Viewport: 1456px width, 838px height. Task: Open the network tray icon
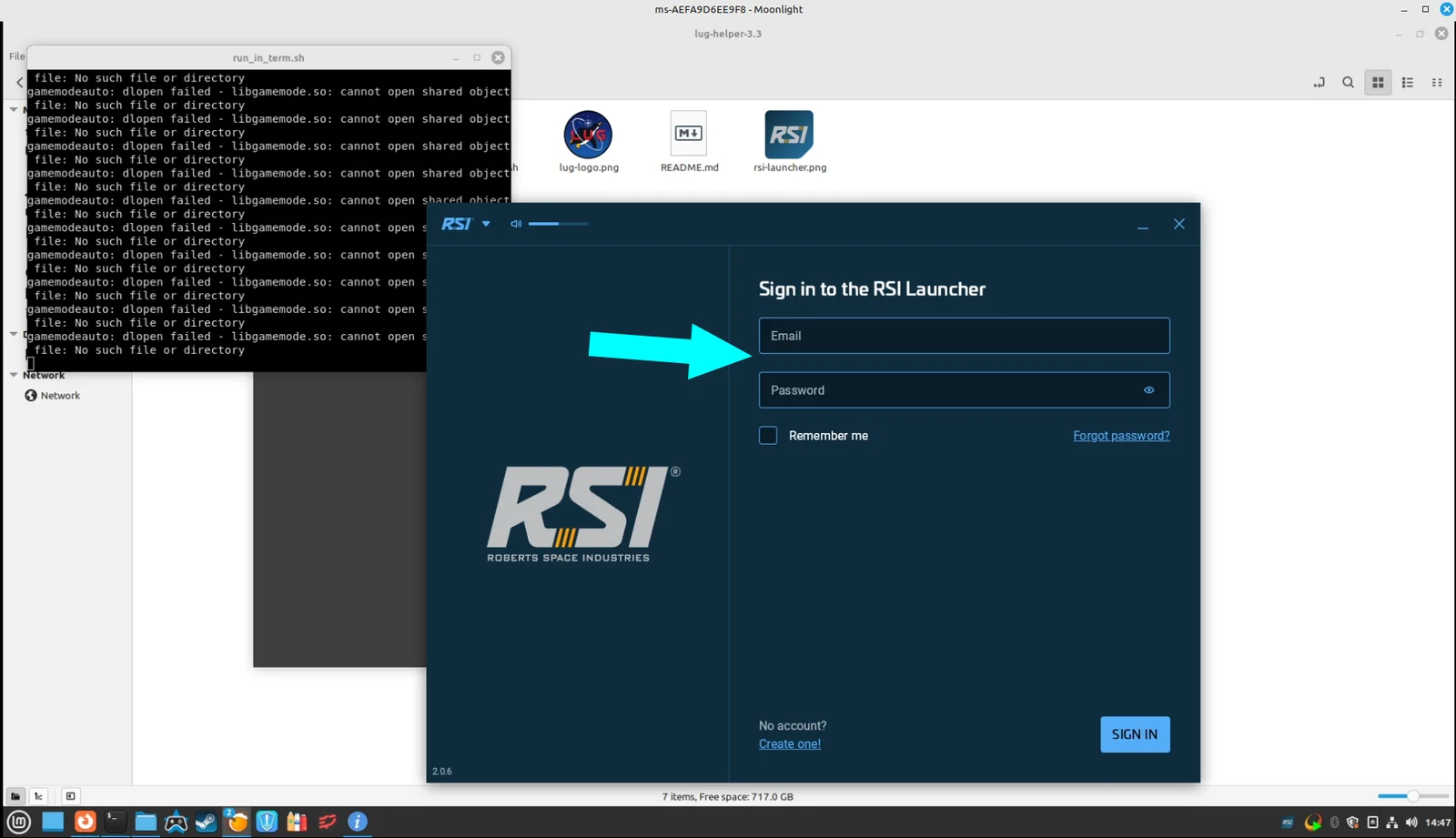click(x=1391, y=823)
